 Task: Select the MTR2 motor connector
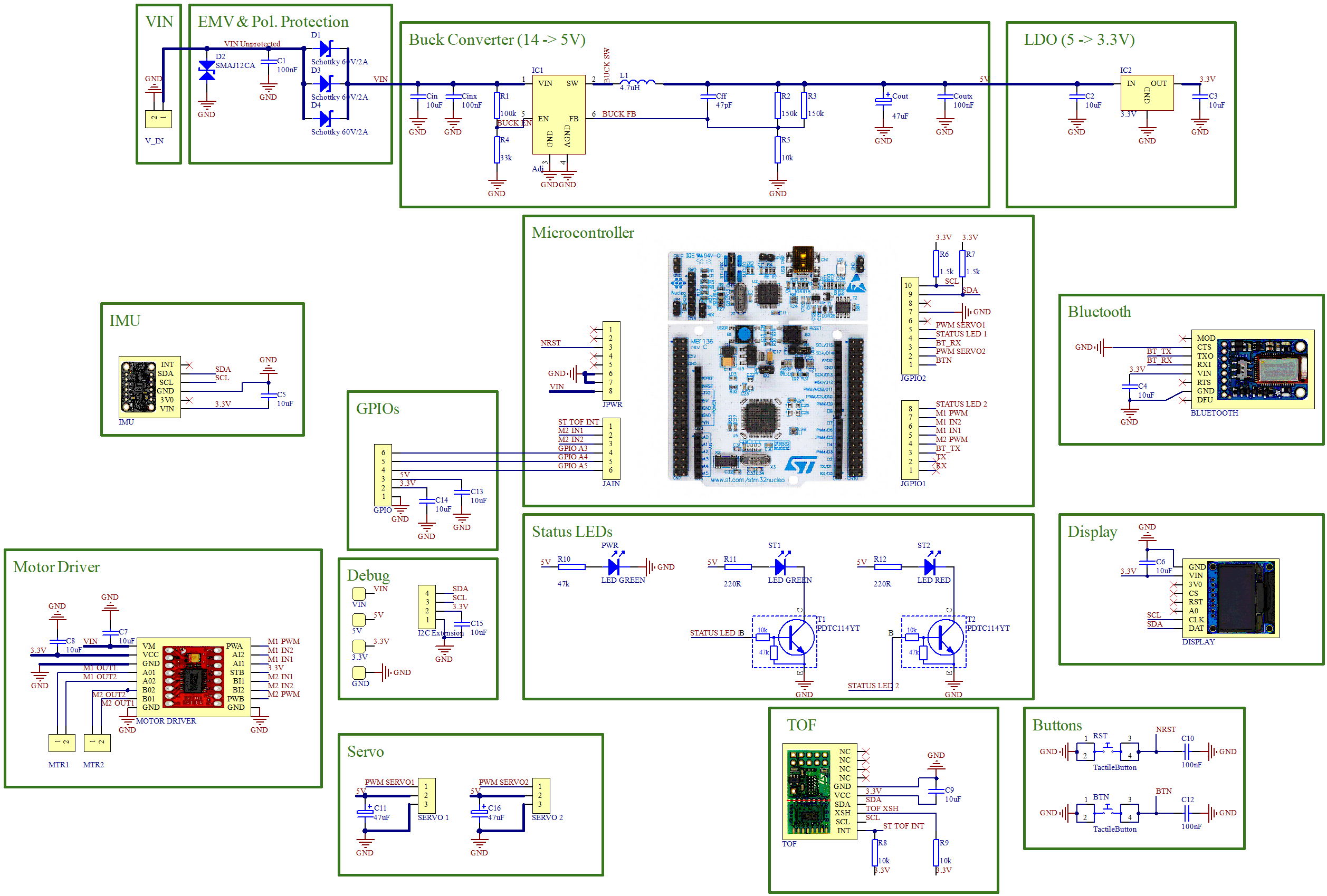coord(97,743)
